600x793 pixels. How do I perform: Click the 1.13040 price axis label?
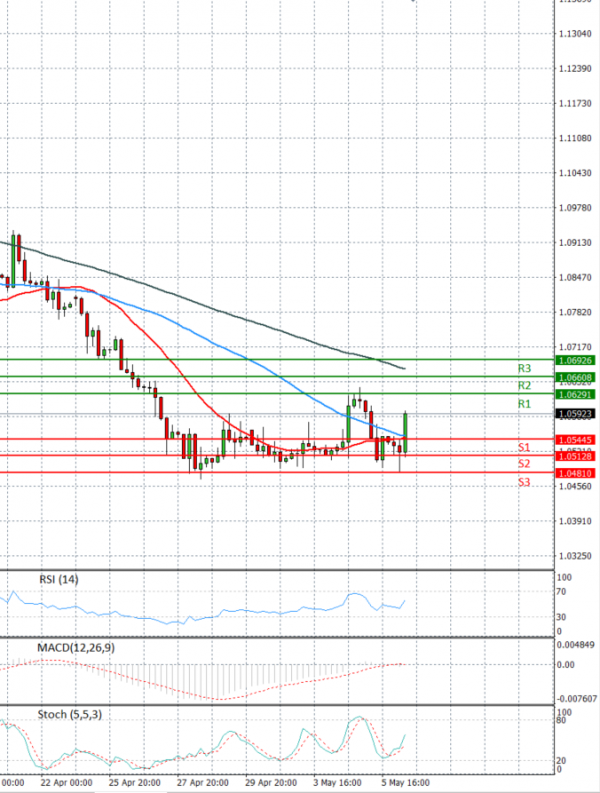click(575, 34)
